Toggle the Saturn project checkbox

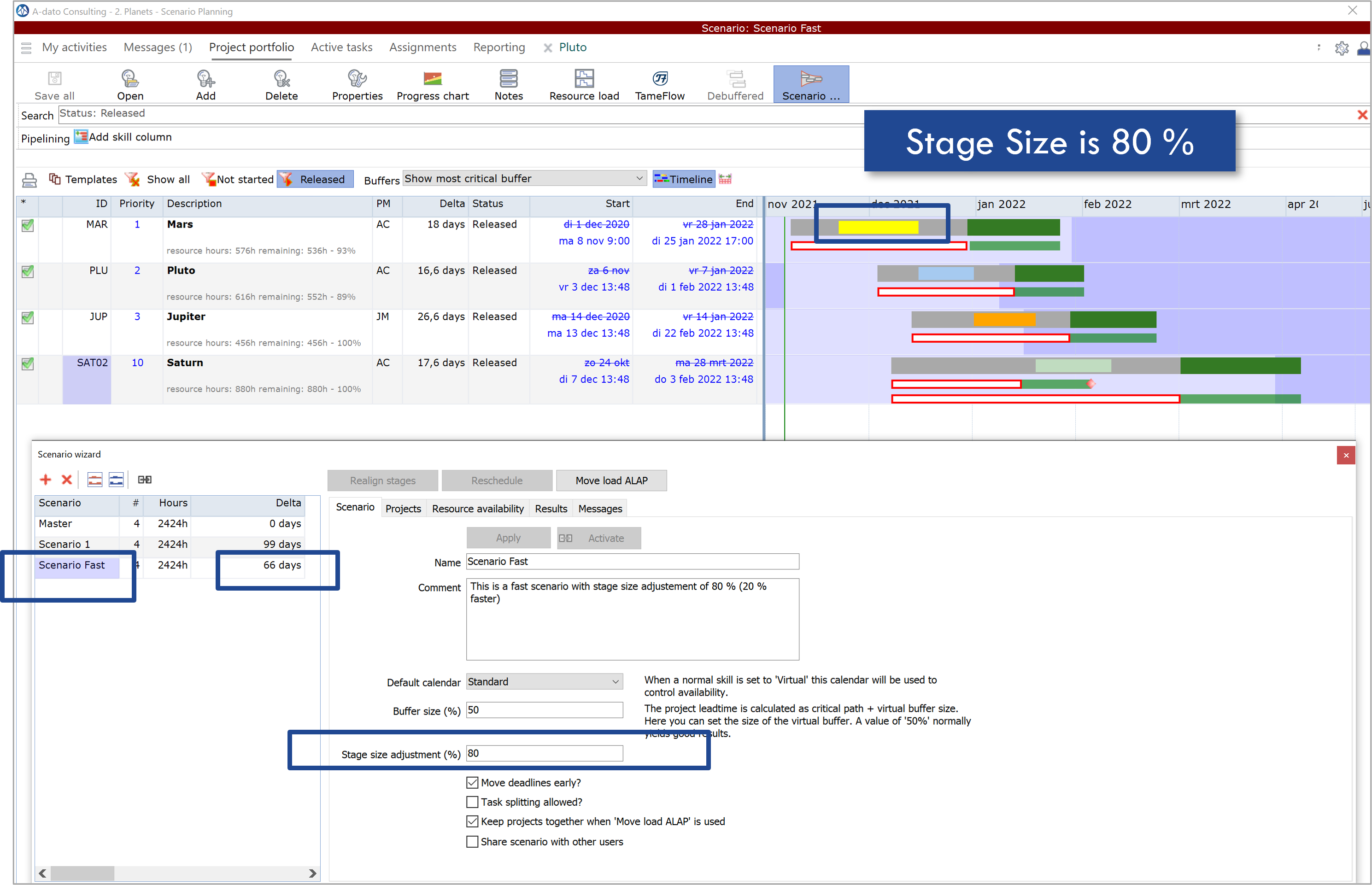28,364
